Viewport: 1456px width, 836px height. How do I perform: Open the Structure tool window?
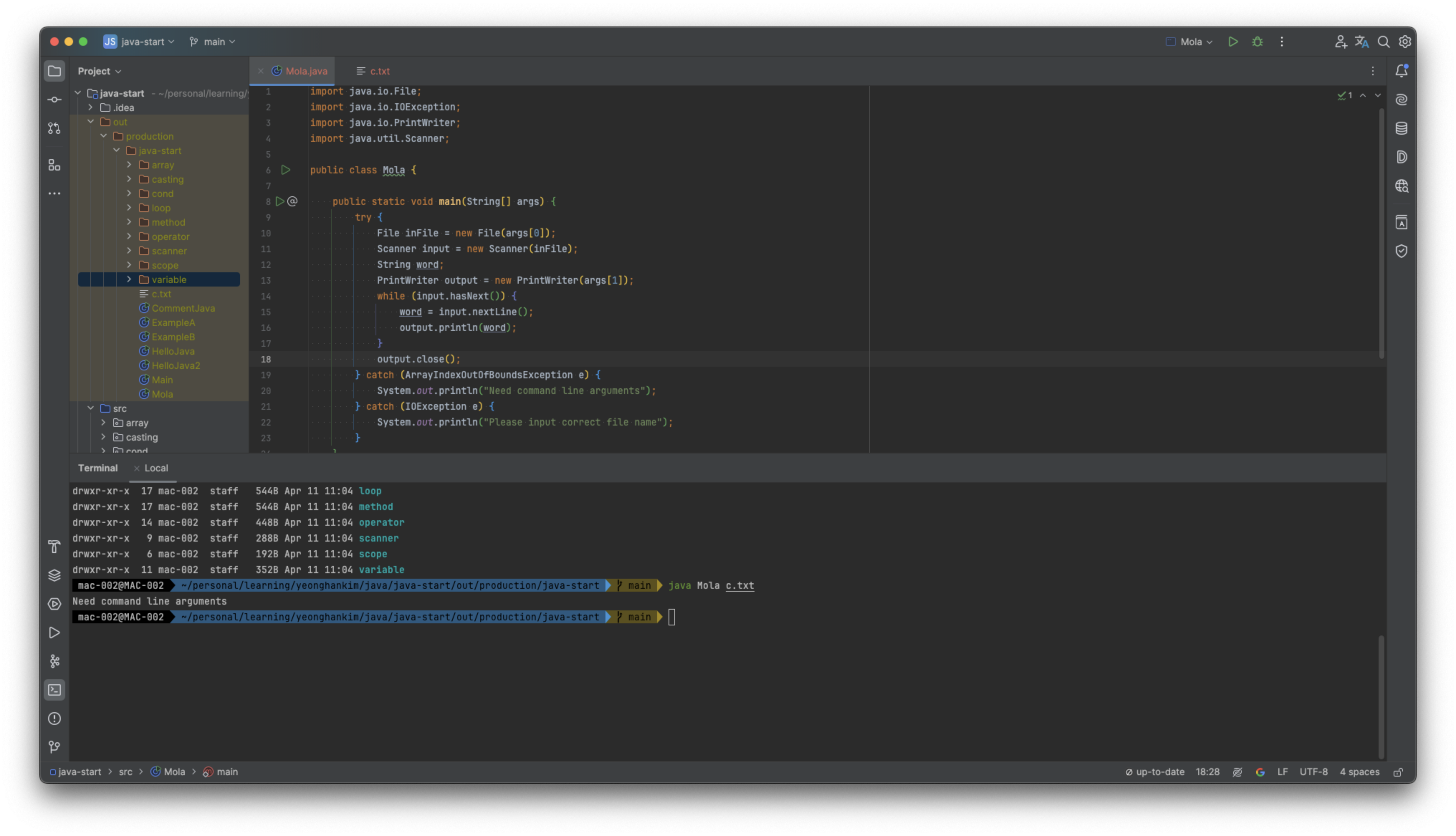point(54,165)
